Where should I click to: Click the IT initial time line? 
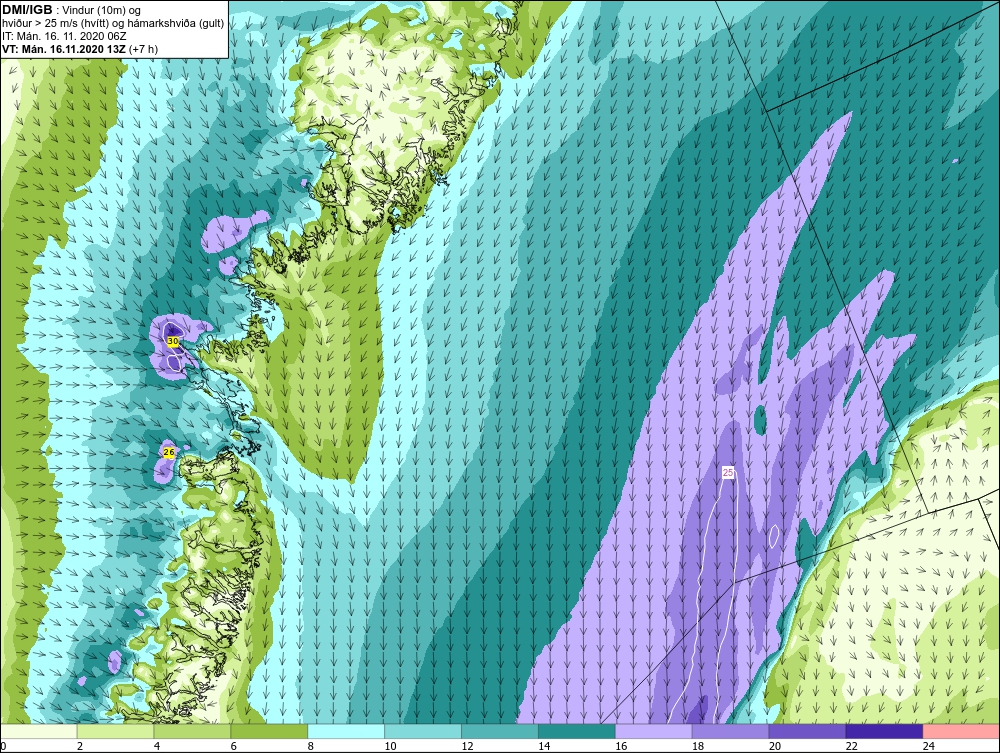pos(64,36)
